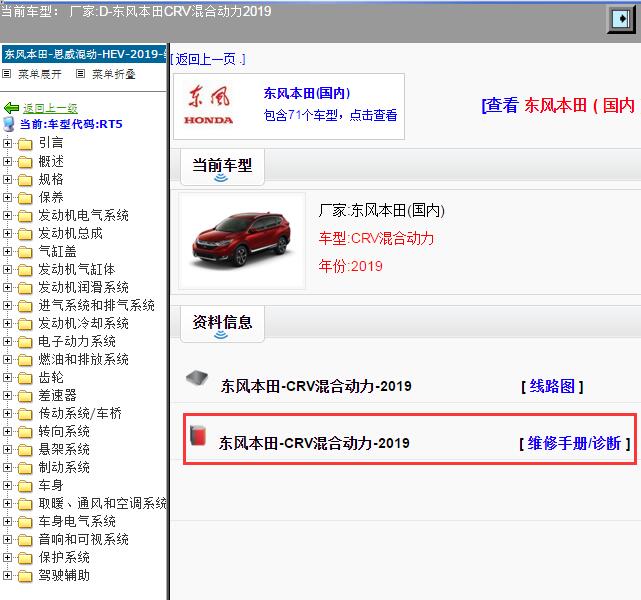Click 菜单折叠 to collapse all menus
This screenshot has width=641, height=600.
click(x=113, y=74)
